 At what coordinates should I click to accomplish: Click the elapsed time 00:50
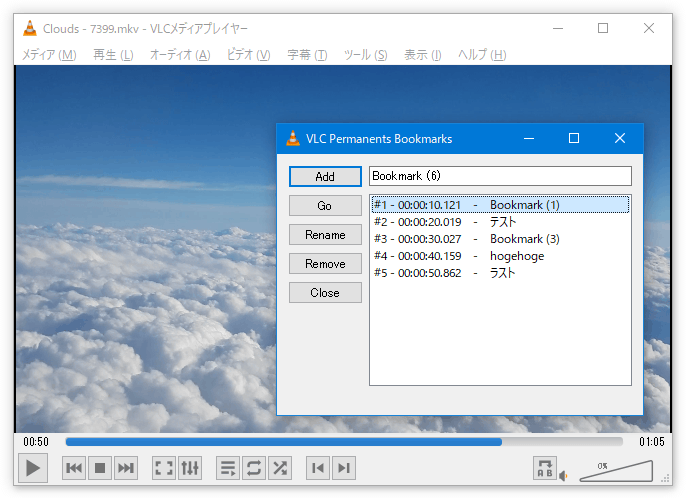(x=36, y=442)
